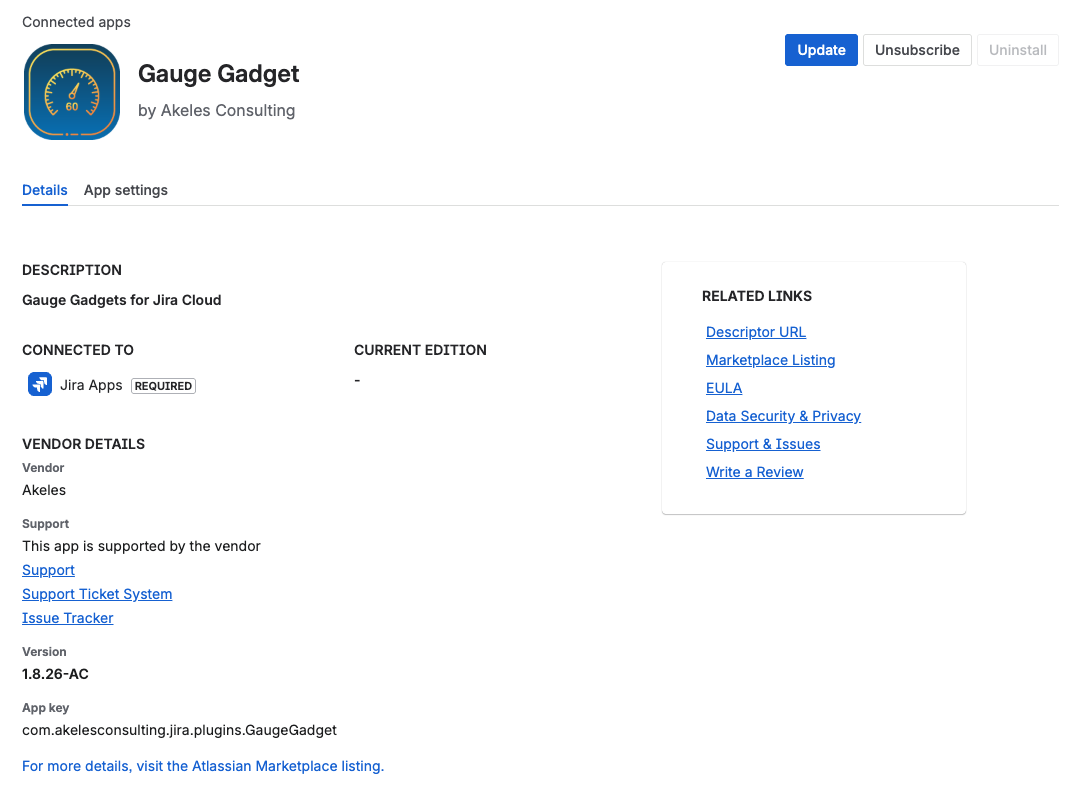Click the Support link under vendor details
Screen dimensions: 1079x791
pos(48,570)
